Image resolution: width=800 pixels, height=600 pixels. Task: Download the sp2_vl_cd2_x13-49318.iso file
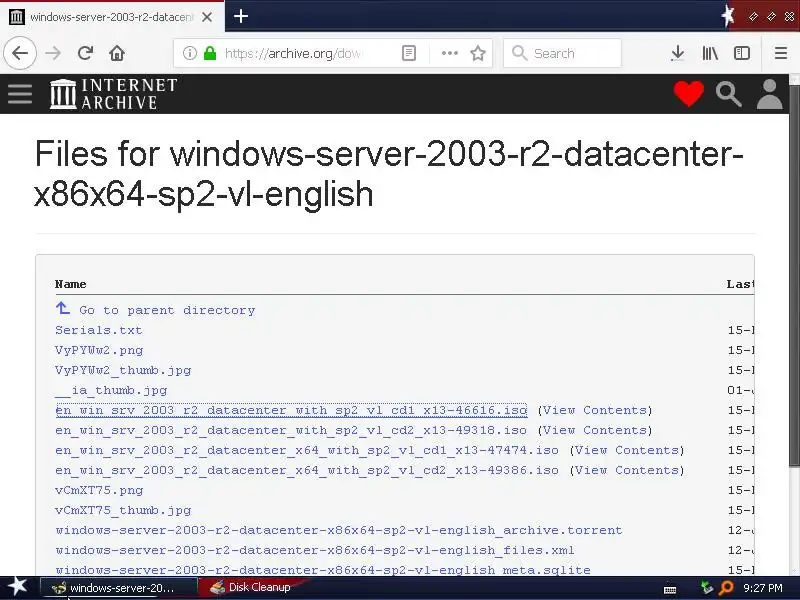click(291, 430)
